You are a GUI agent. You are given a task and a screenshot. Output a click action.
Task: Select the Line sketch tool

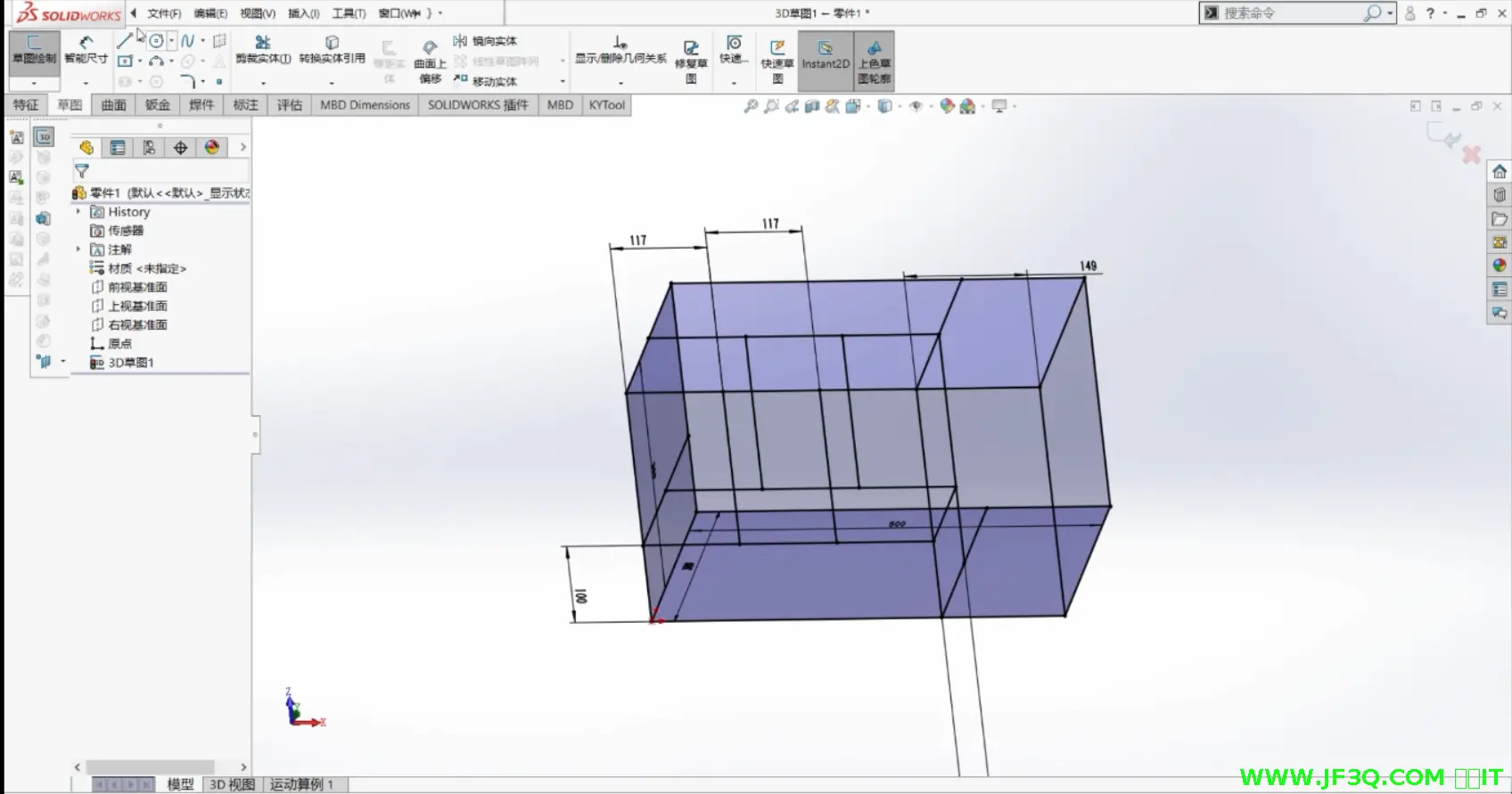point(125,40)
